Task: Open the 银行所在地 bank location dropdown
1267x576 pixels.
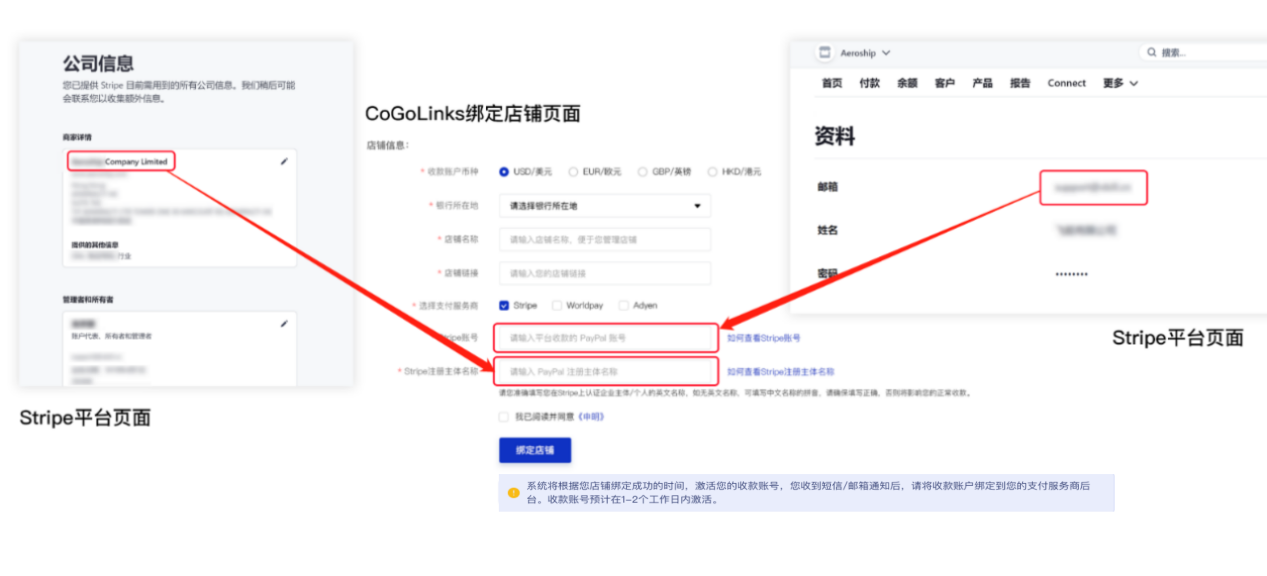Action: point(604,205)
